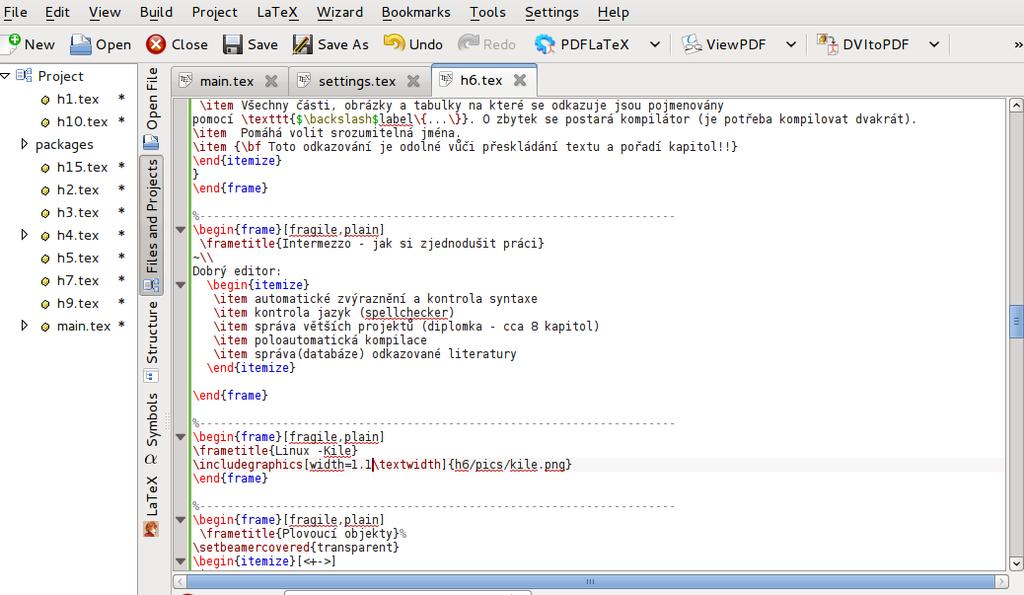Open the PDFLaTeX dropdown arrow
Viewport: 1024px width, 595px height.
point(655,44)
